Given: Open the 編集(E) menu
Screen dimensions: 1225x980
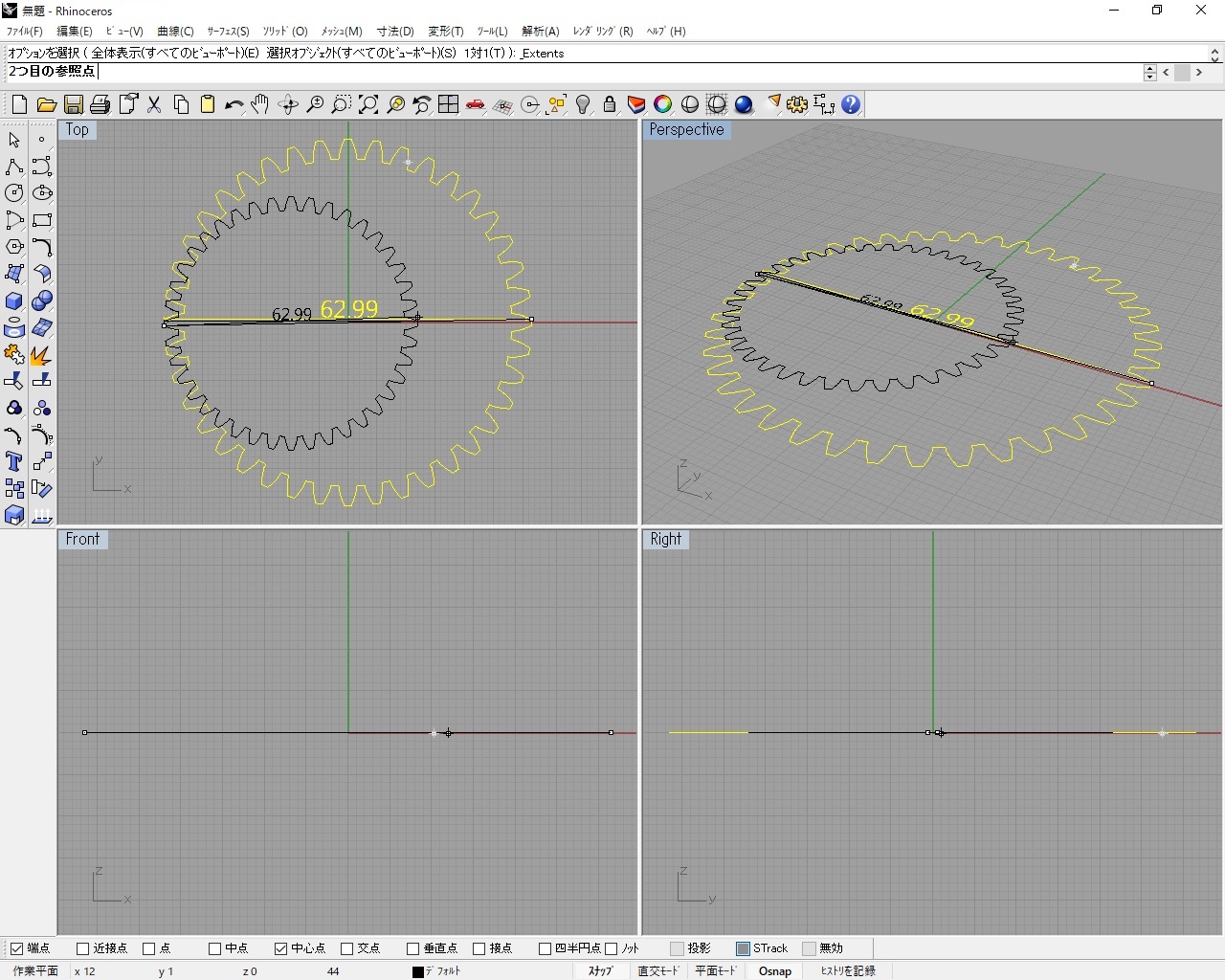Looking at the screenshot, I should (x=75, y=32).
